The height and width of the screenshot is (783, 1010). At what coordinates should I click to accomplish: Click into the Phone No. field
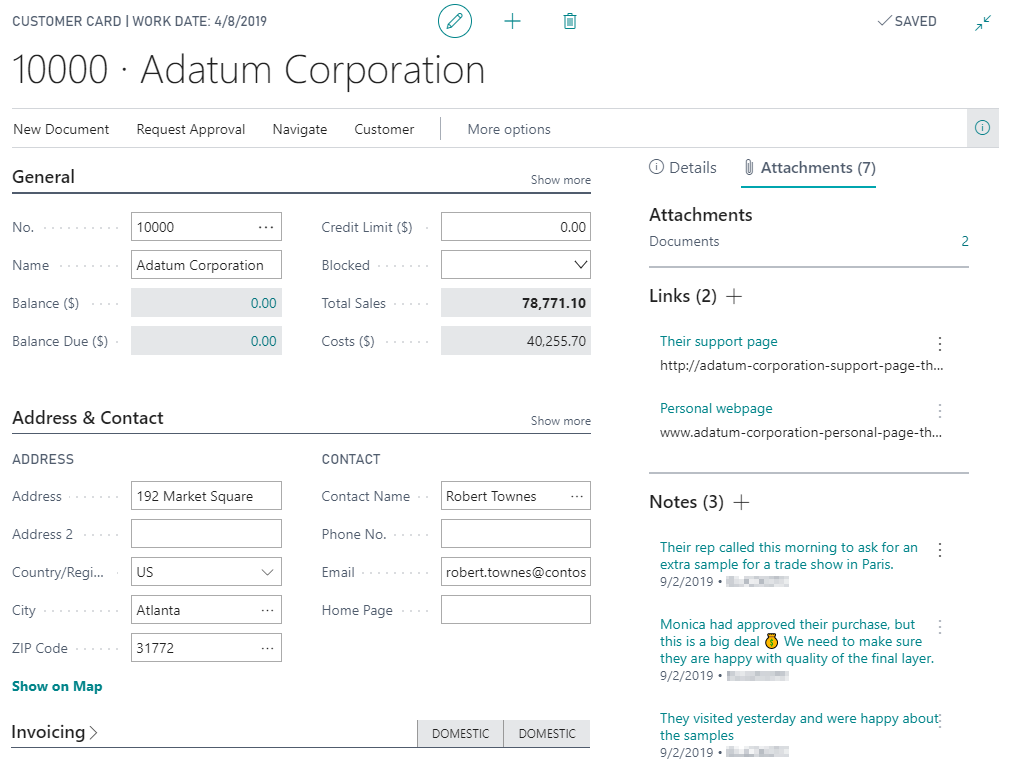coord(515,534)
